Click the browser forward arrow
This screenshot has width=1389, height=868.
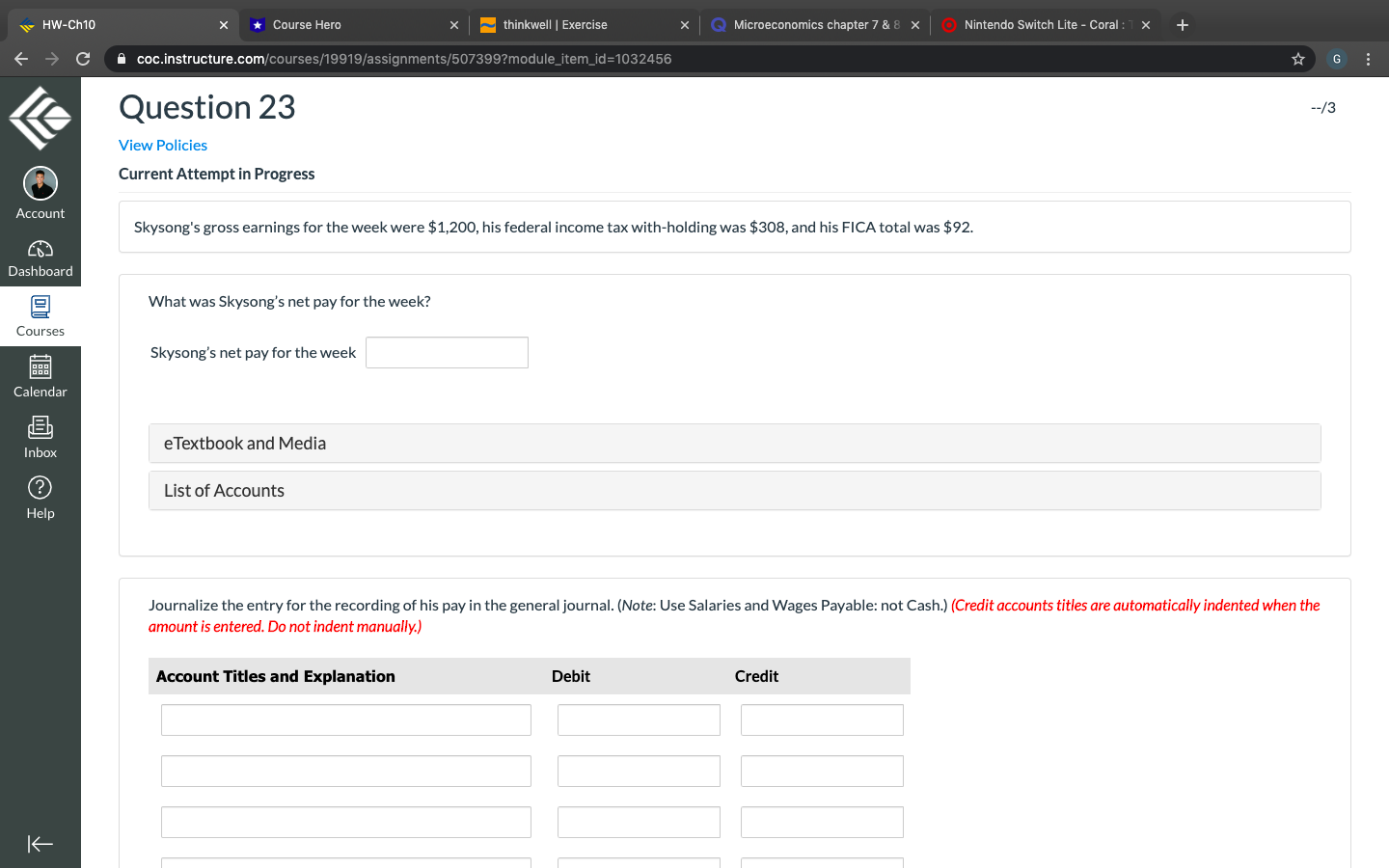pos(52,59)
